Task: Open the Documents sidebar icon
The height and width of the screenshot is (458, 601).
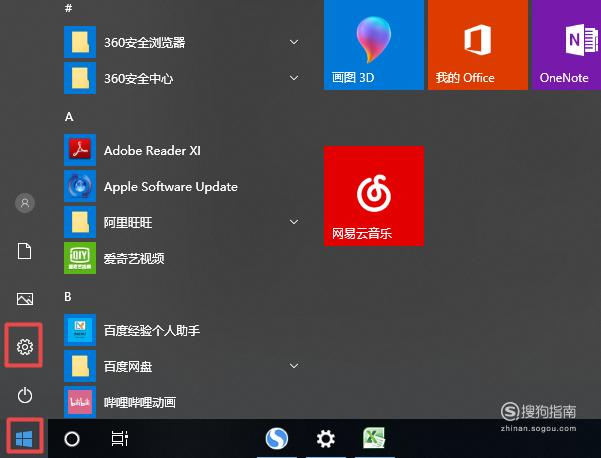Action: pyautogui.click(x=25, y=251)
